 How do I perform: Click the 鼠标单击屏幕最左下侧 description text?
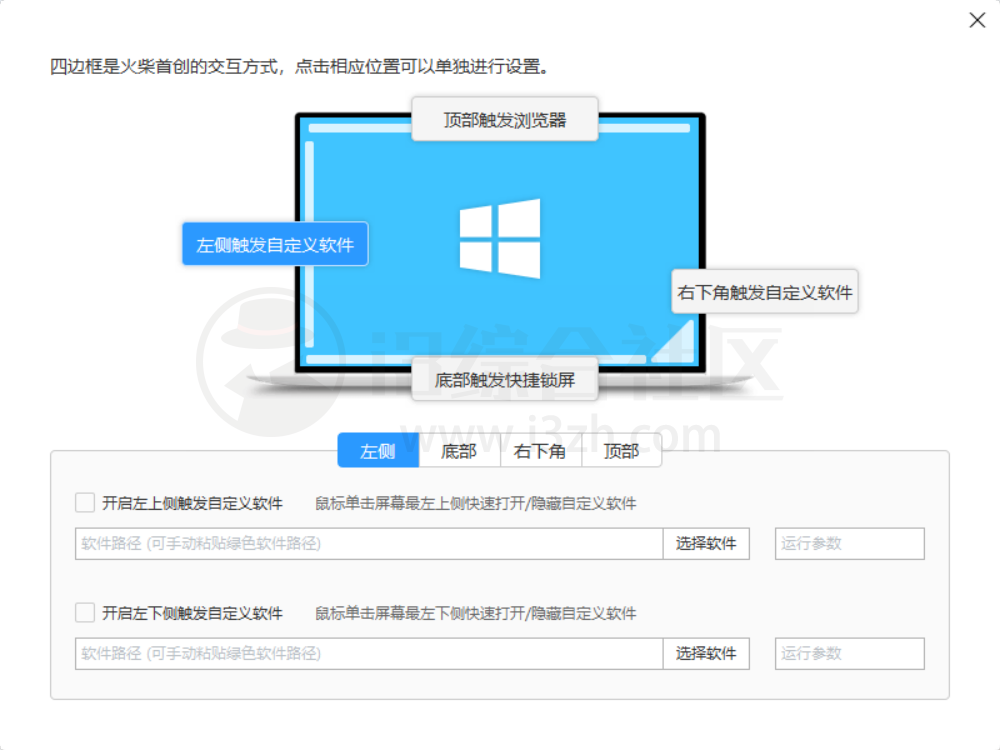coord(476,614)
